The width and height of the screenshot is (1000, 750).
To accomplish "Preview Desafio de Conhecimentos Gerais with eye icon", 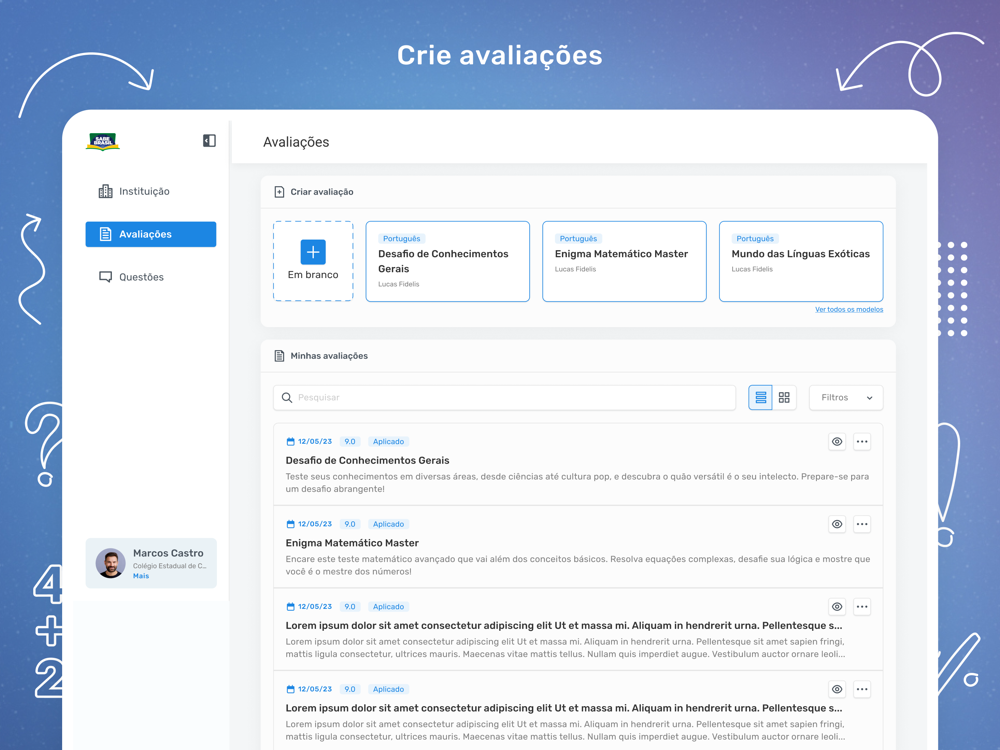I will coord(837,441).
